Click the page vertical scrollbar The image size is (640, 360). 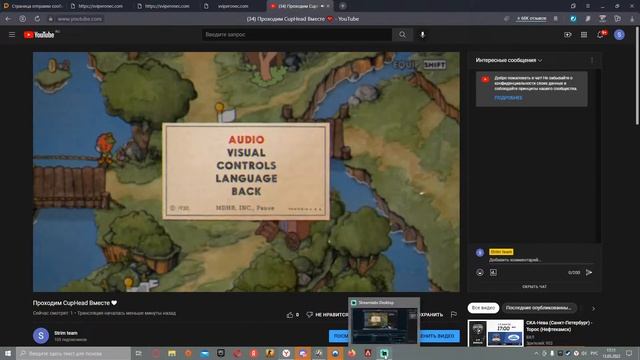pos(637,76)
